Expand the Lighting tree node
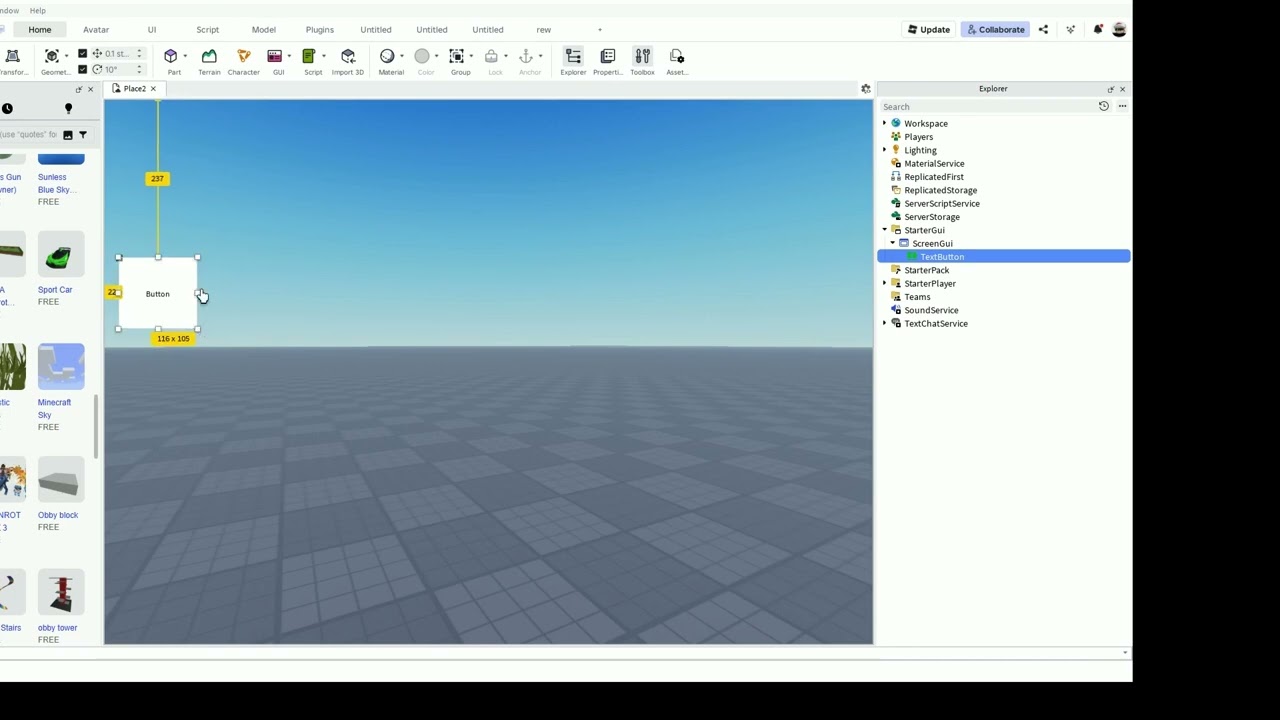This screenshot has height=720, width=1280. point(885,150)
